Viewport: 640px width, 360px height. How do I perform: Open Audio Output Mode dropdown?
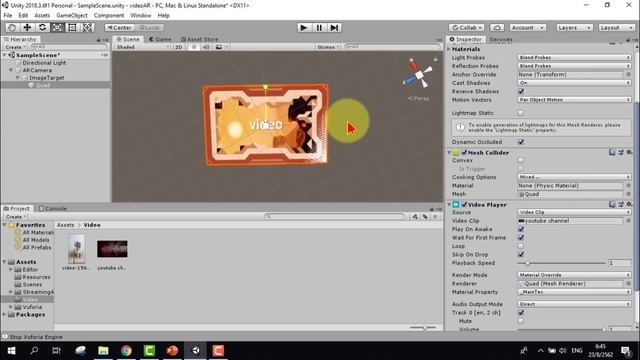click(x=574, y=304)
